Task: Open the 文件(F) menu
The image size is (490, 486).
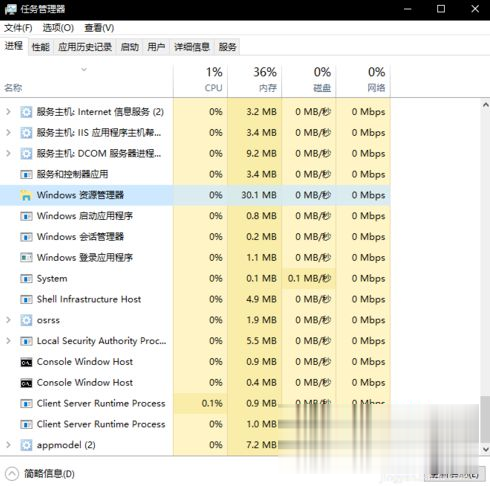Action: pyautogui.click(x=18, y=28)
